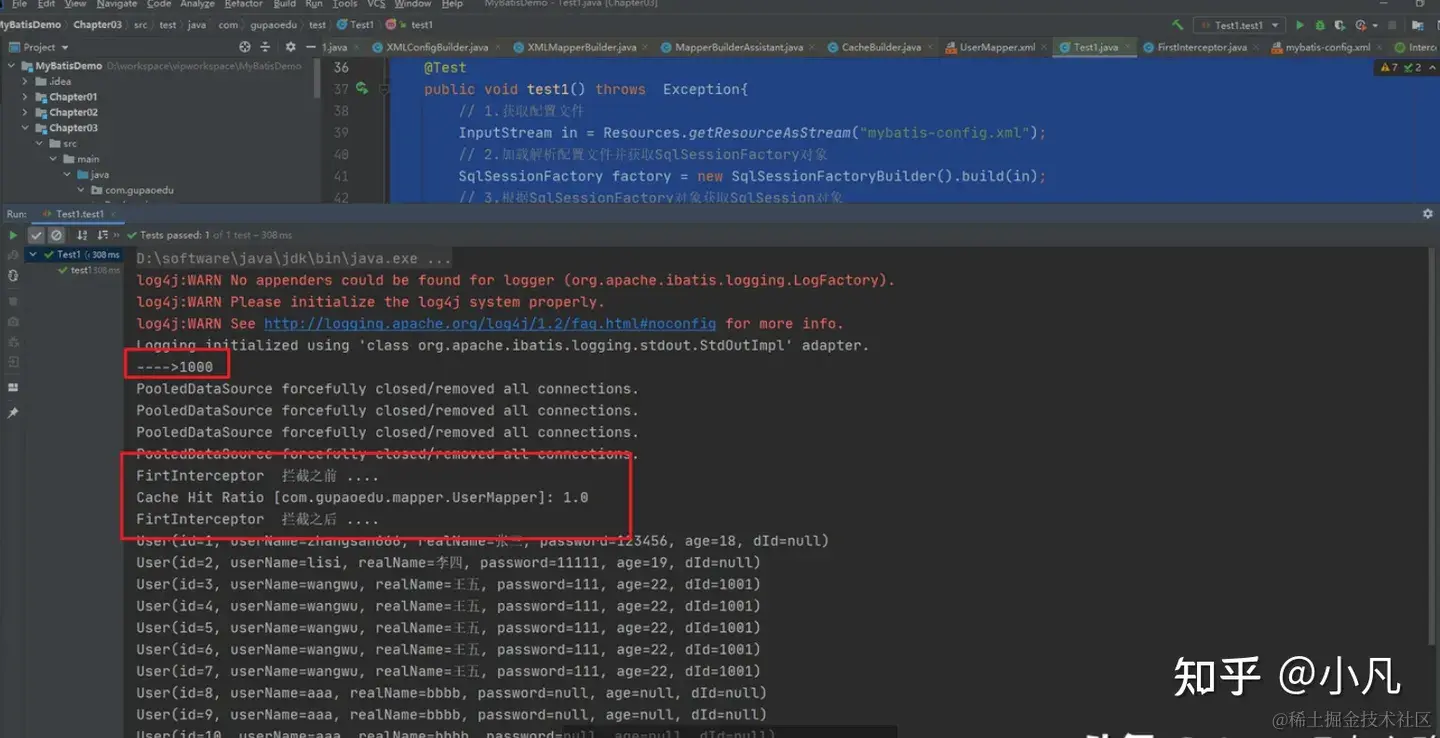Viewport: 1440px width, 738px height.
Task: Open the log4j FAQ link in console
Action: pos(490,324)
